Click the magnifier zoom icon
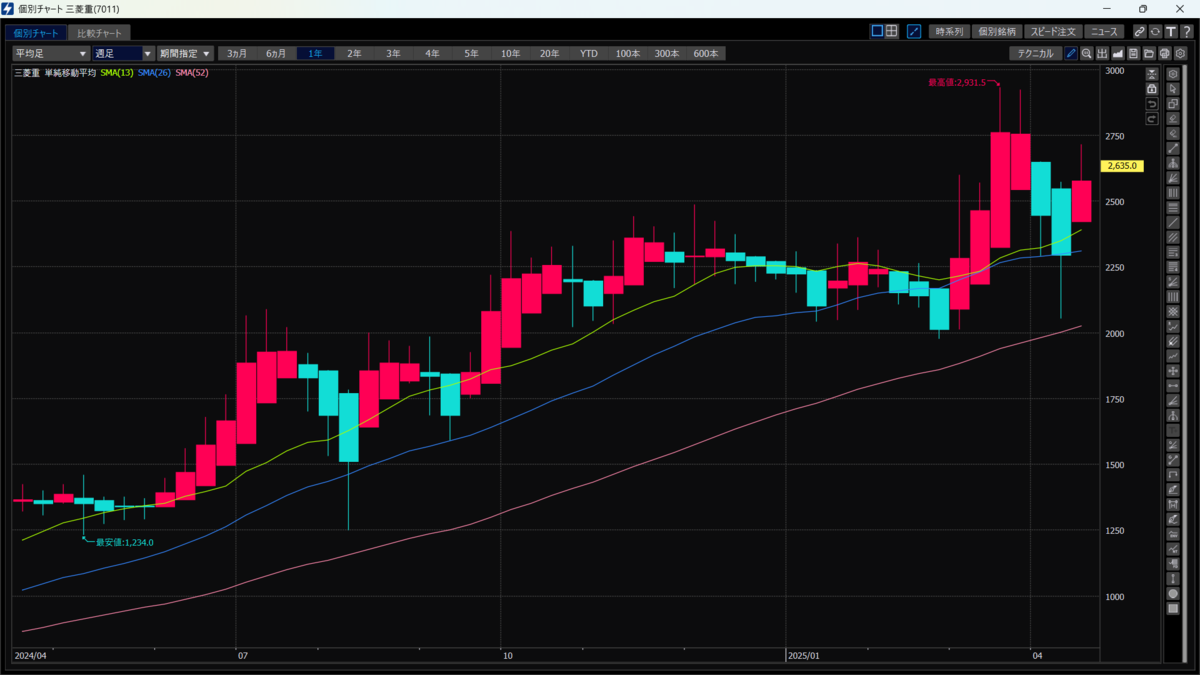Screen dimensions: 1200x675 [1087, 53]
